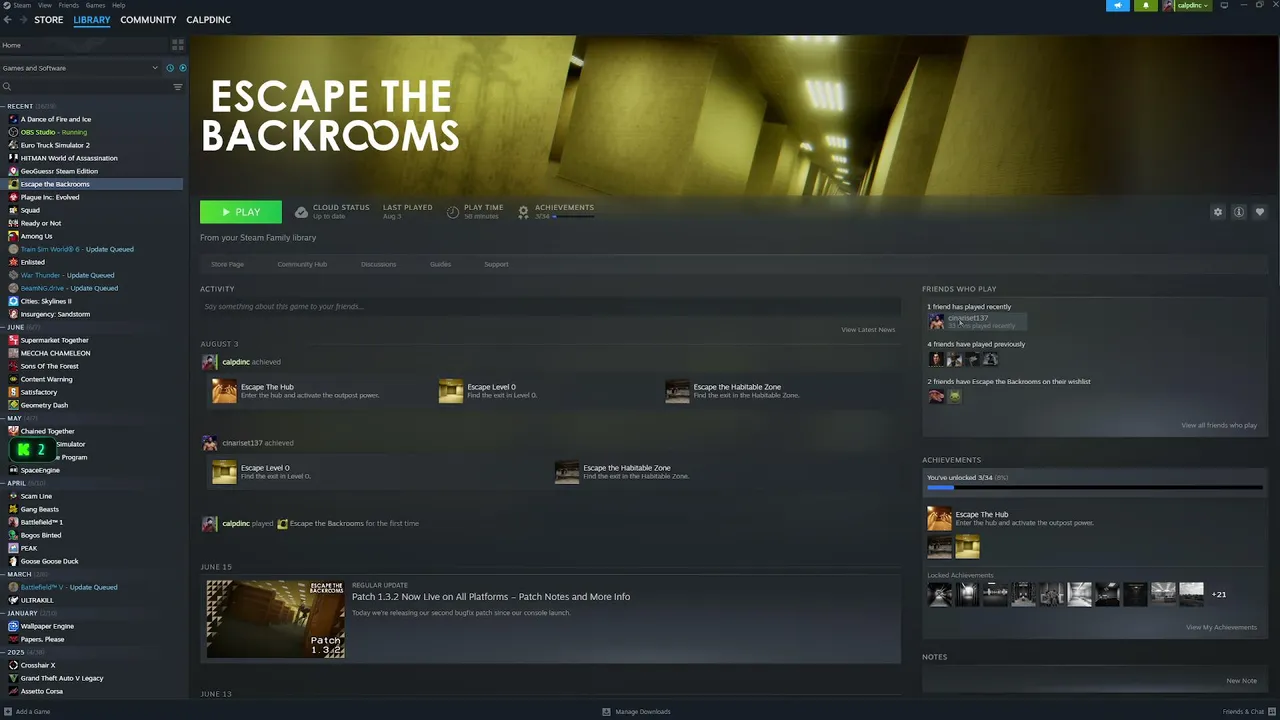Image resolution: width=1280 pixels, height=720 pixels.
Task: Open the Guides link
Action: 440,264
